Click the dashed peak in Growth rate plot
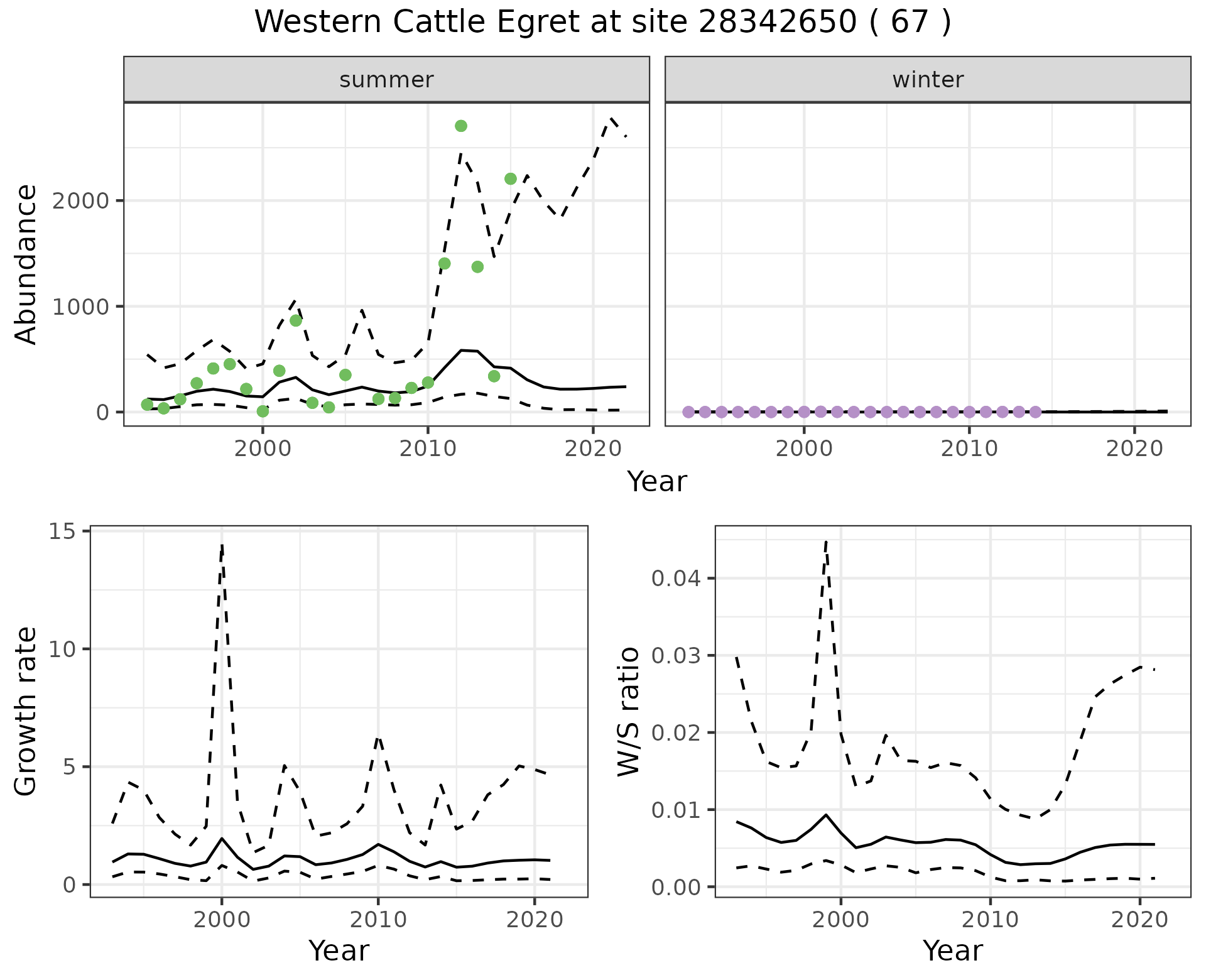 pyautogui.click(x=222, y=545)
